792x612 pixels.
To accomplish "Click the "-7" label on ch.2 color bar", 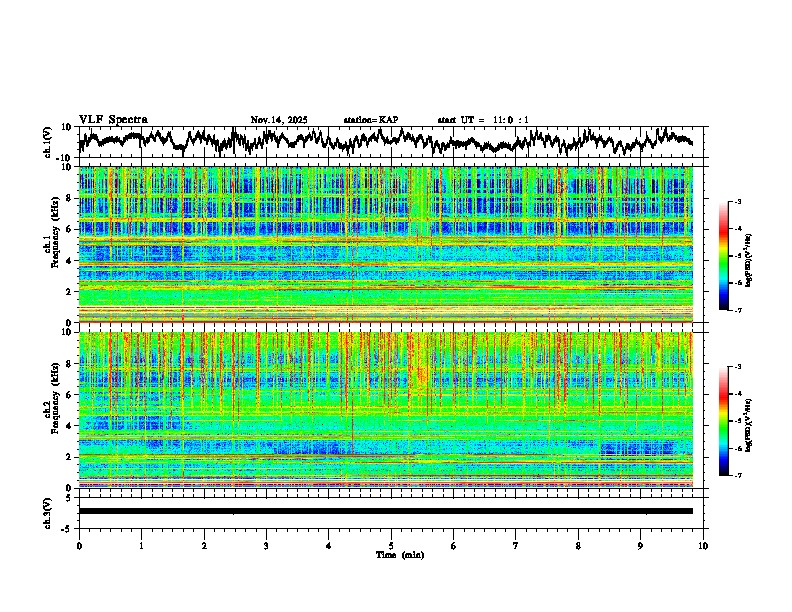I will point(737,476).
